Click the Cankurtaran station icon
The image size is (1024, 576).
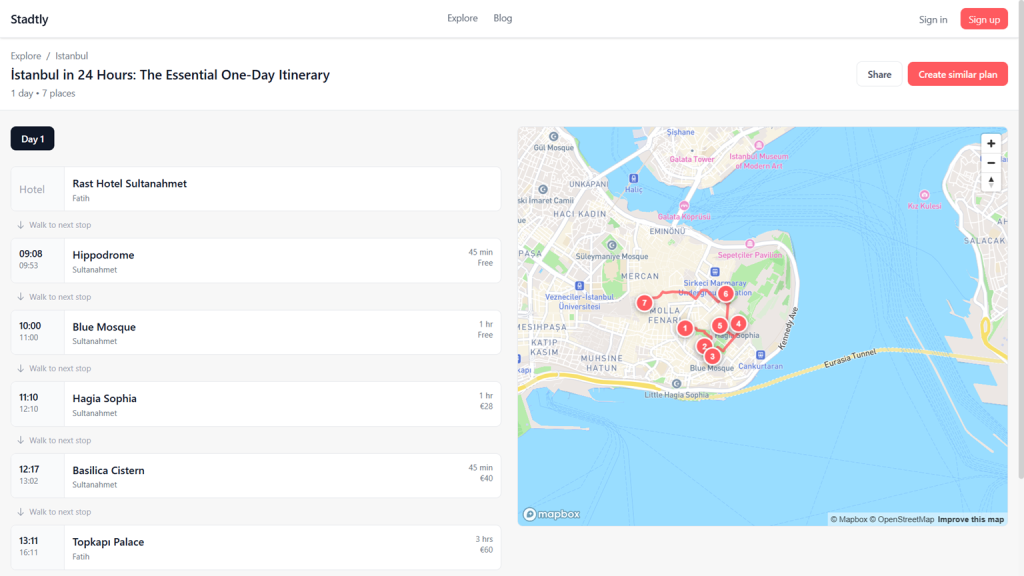(x=760, y=355)
